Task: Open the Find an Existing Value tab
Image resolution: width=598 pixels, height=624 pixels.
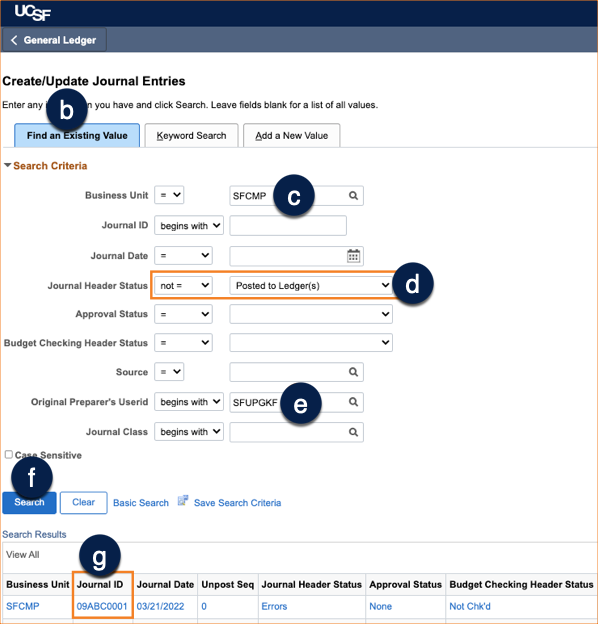Action: [77, 135]
